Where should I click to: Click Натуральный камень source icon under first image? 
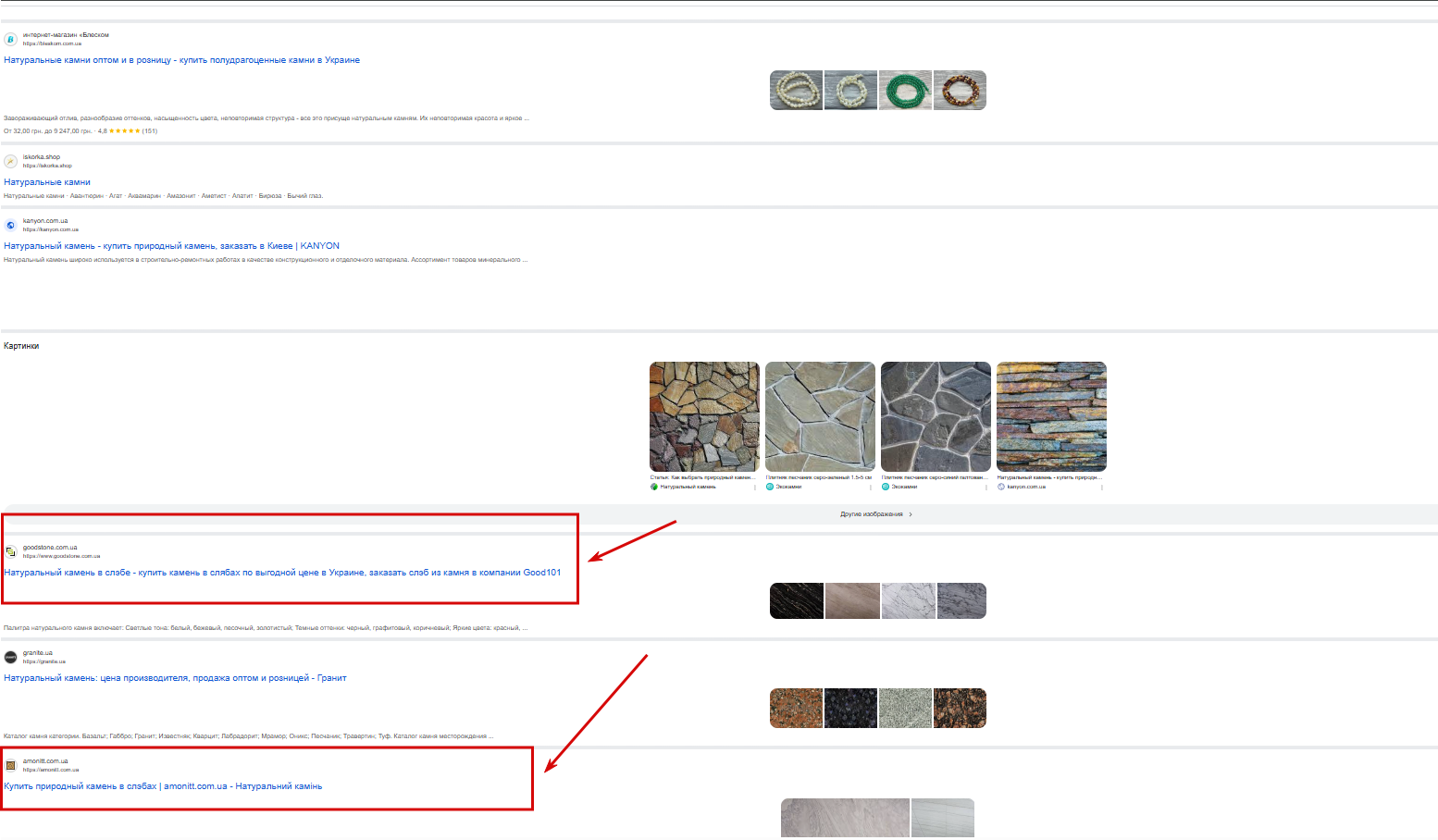[x=654, y=487]
